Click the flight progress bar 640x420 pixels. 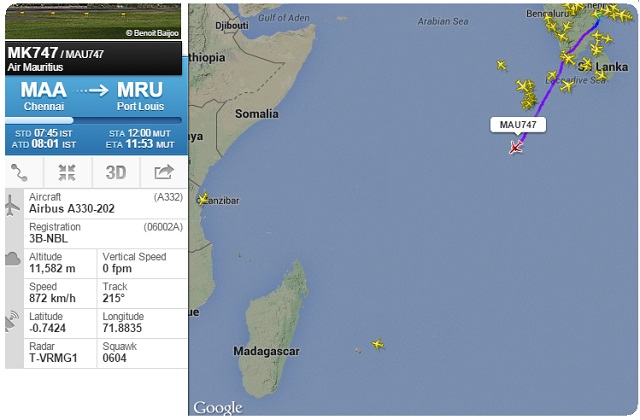pos(92,120)
